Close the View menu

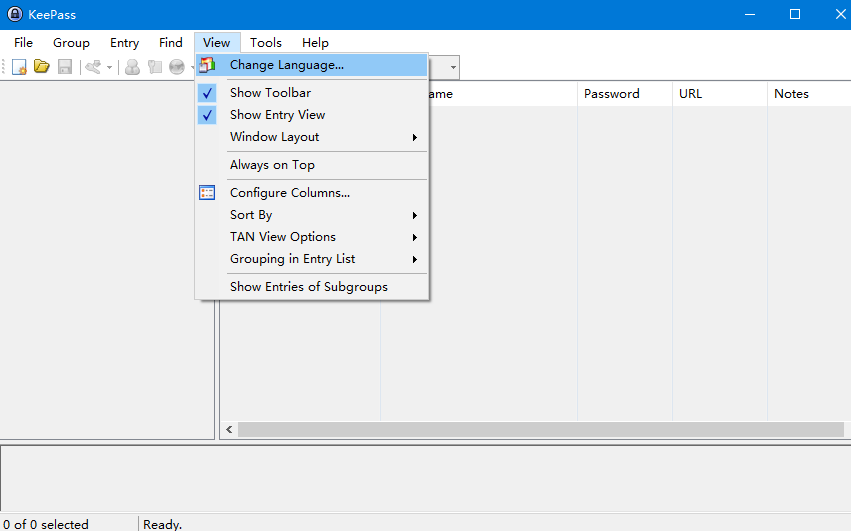click(217, 42)
